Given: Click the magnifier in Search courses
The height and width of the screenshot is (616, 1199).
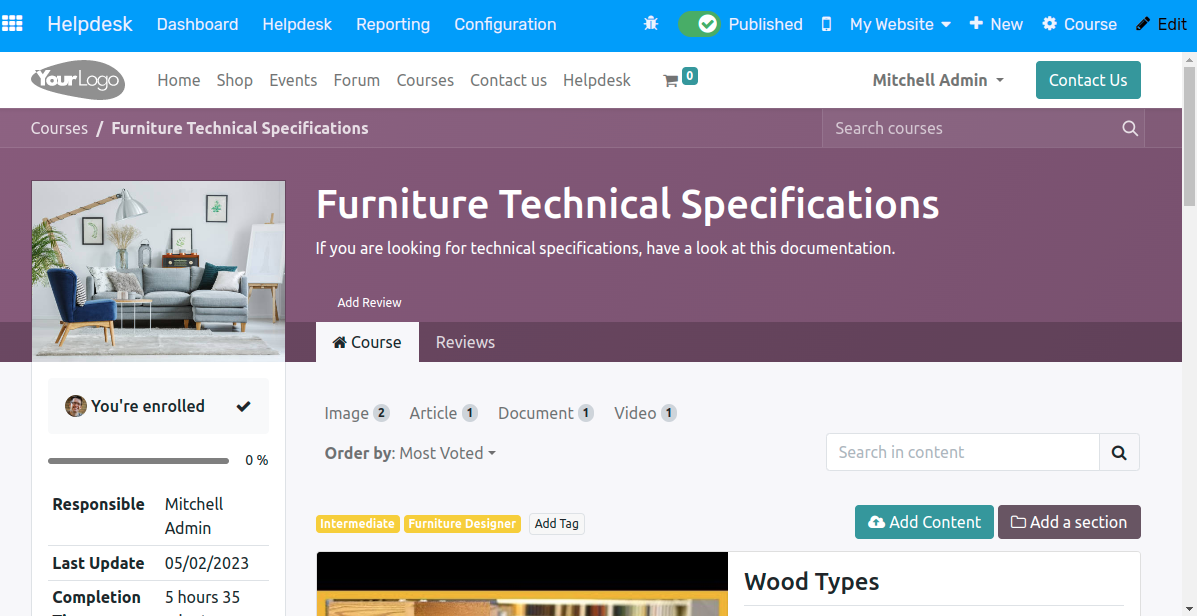Looking at the screenshot, I should click(1130, 128).
